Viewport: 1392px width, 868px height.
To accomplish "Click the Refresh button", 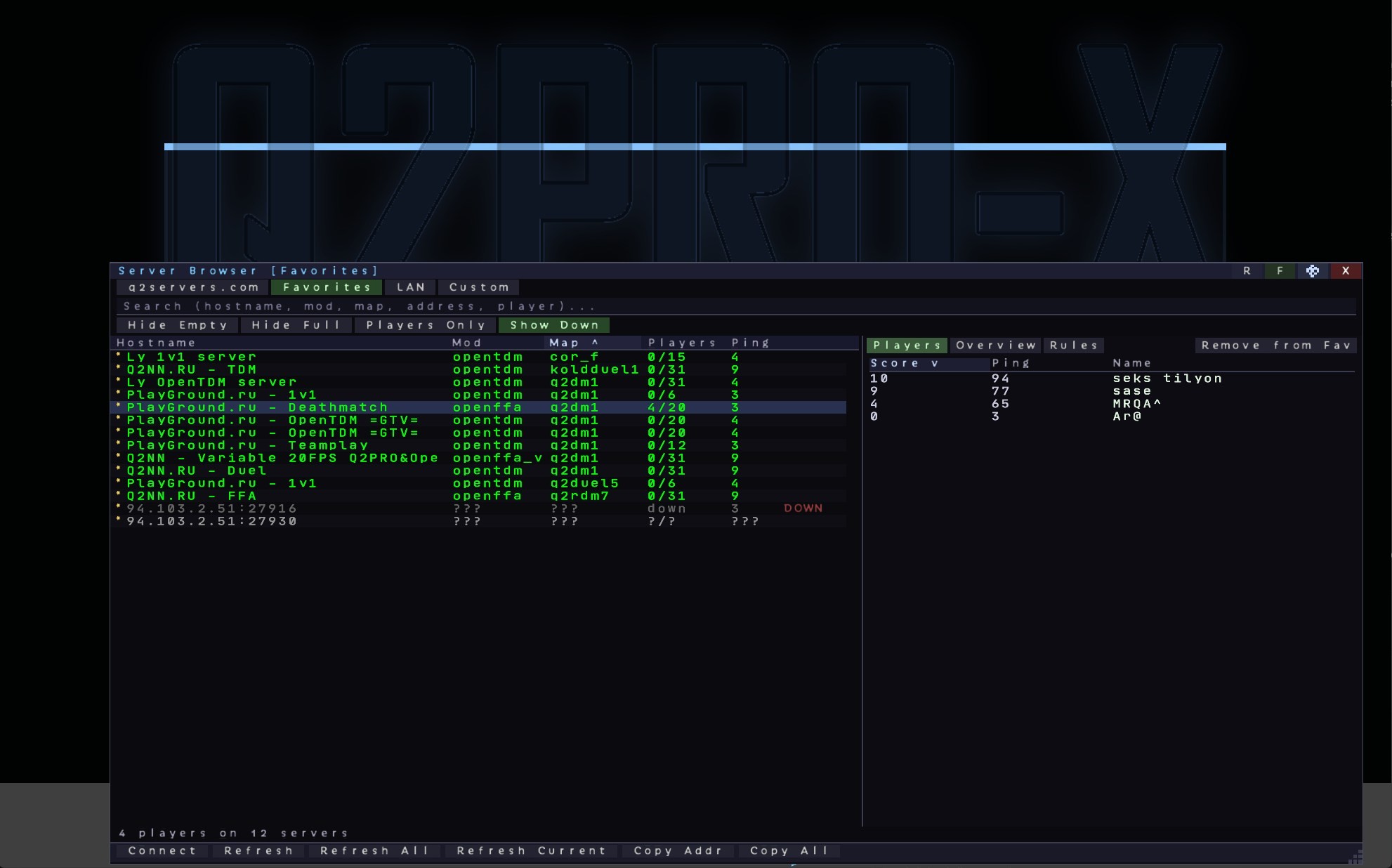I will click(x=258, y=850).
